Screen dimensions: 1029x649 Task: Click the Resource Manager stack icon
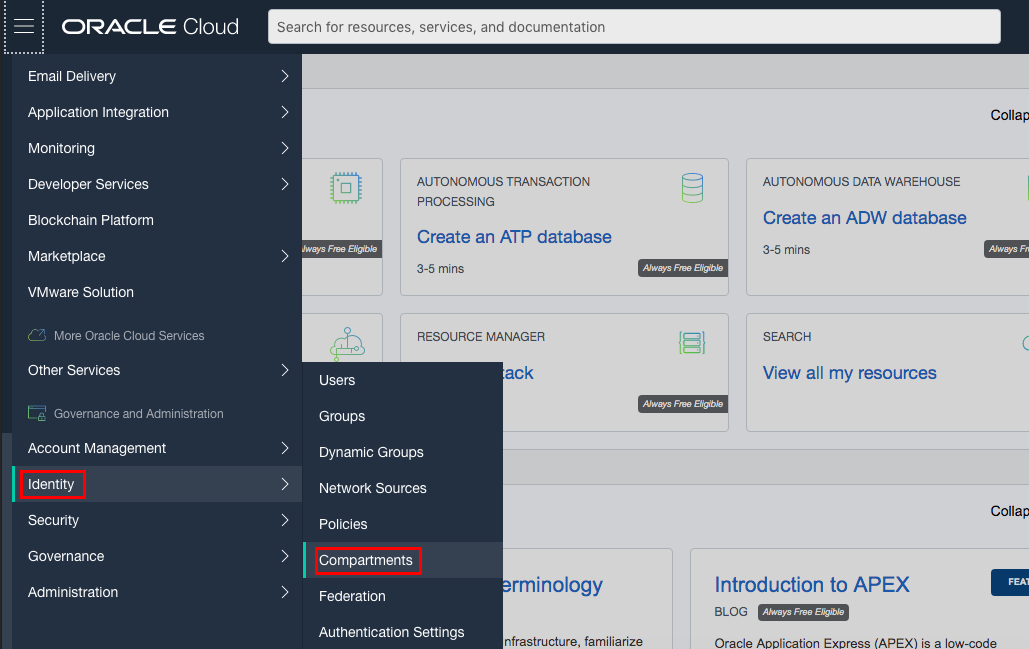pyautogui.click(x=692, y=343)
